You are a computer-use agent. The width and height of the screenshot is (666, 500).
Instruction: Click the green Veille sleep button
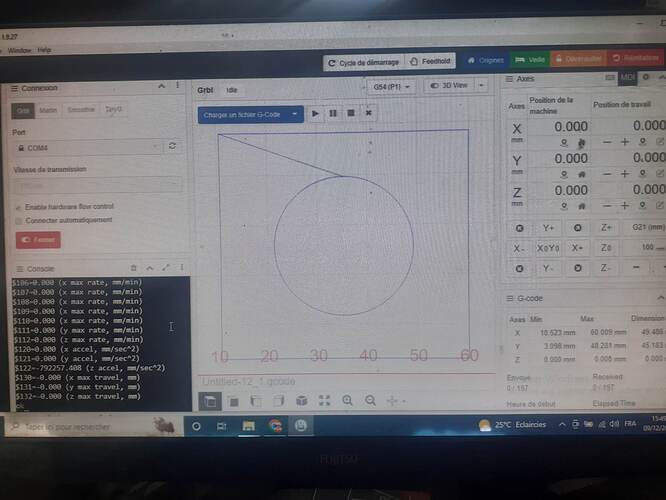point(530,60)
